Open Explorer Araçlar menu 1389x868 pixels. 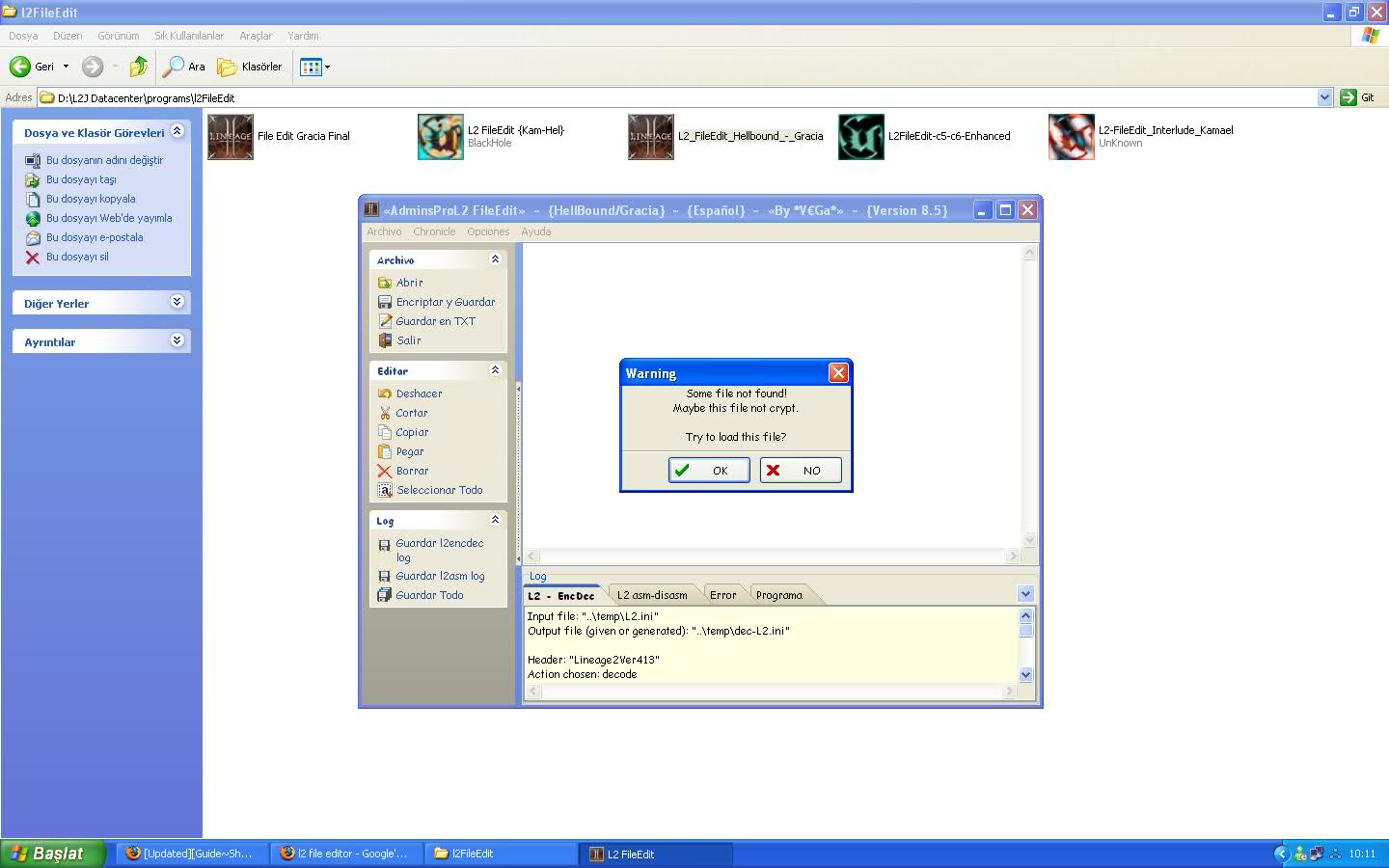[256, 36]
